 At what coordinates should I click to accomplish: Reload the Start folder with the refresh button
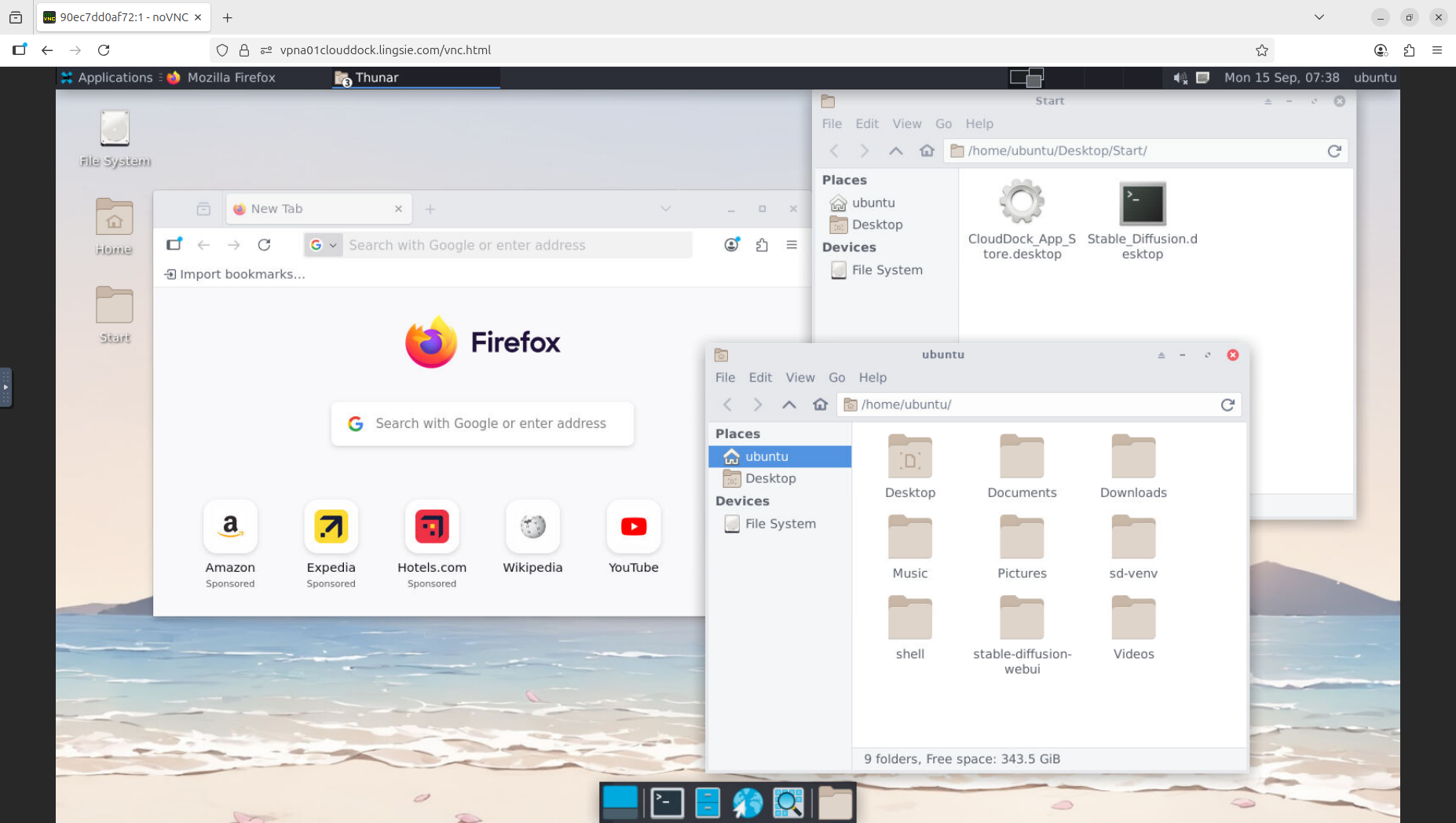coord(1333,150)
